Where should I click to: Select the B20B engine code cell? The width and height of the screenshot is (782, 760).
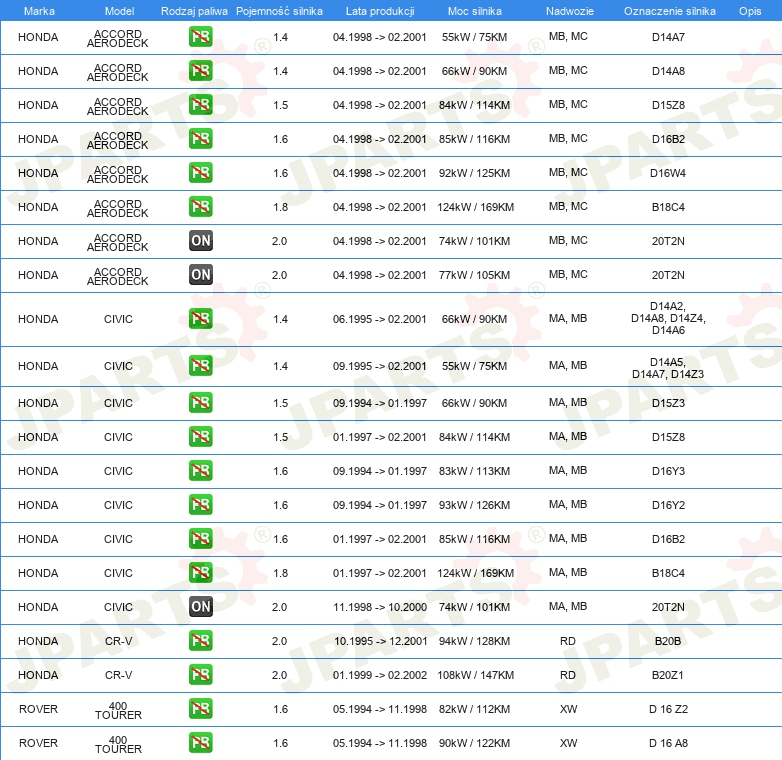(668, 641)
